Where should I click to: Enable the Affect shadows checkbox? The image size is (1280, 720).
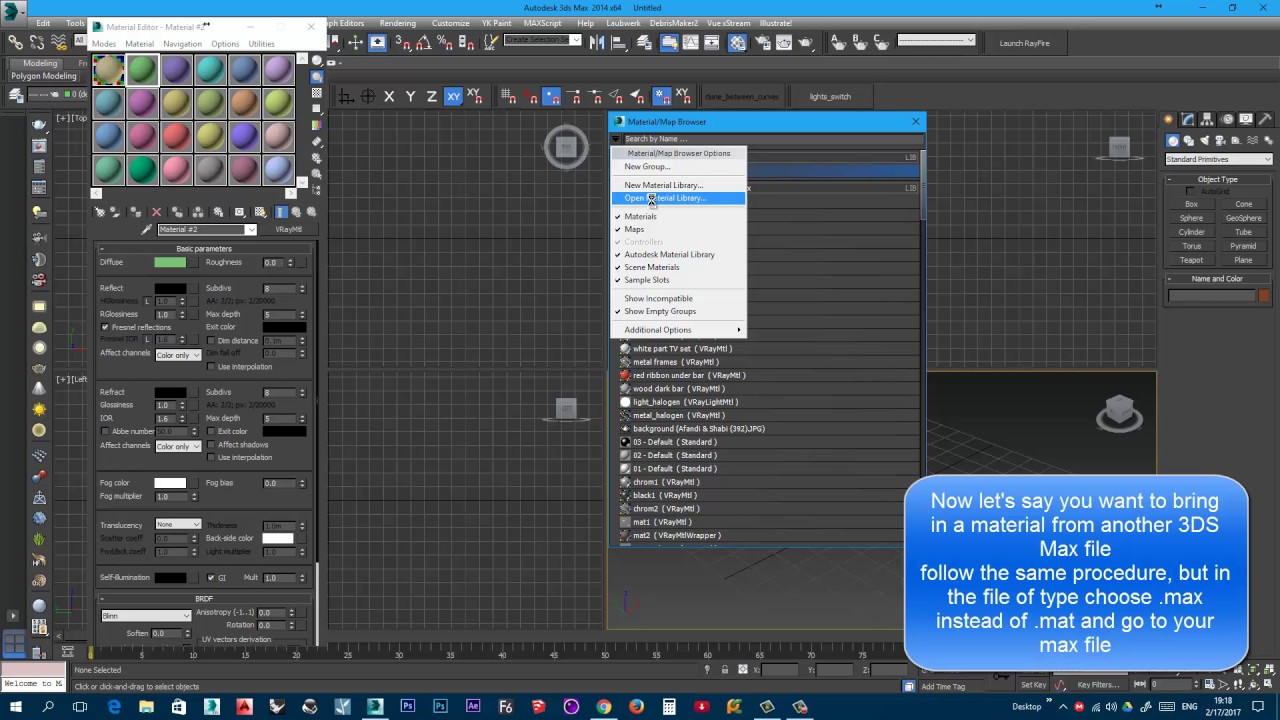(x=211, y=444)
